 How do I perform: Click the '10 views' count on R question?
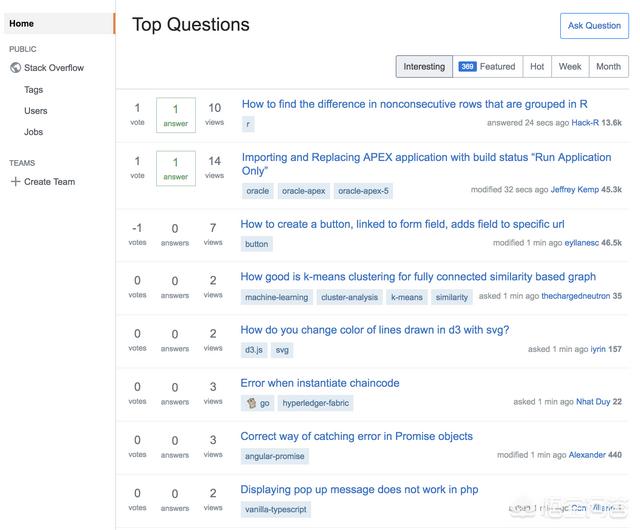214,114
